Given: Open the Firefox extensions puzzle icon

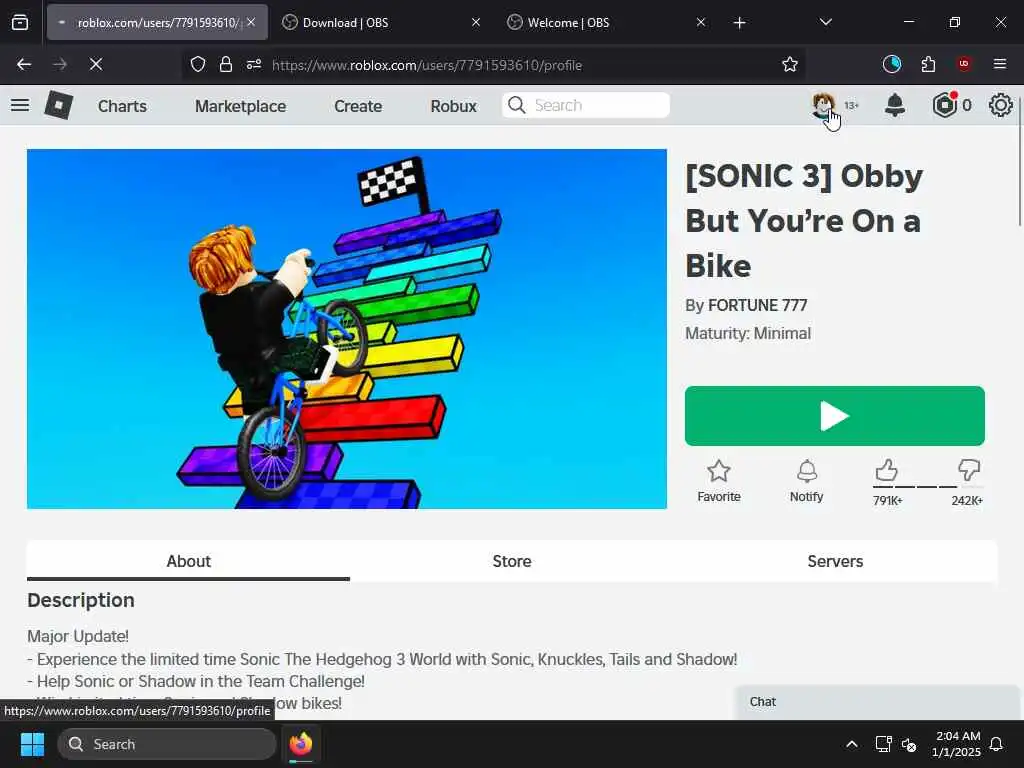Looking at the screenshot, I should coord(928,64).
